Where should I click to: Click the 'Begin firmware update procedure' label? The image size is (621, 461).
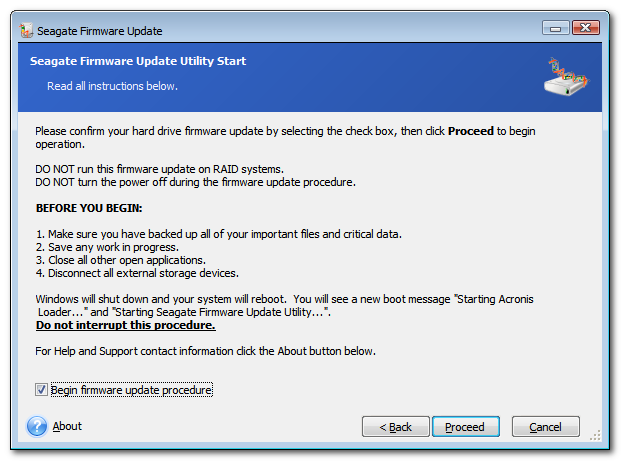pos(131,390)
